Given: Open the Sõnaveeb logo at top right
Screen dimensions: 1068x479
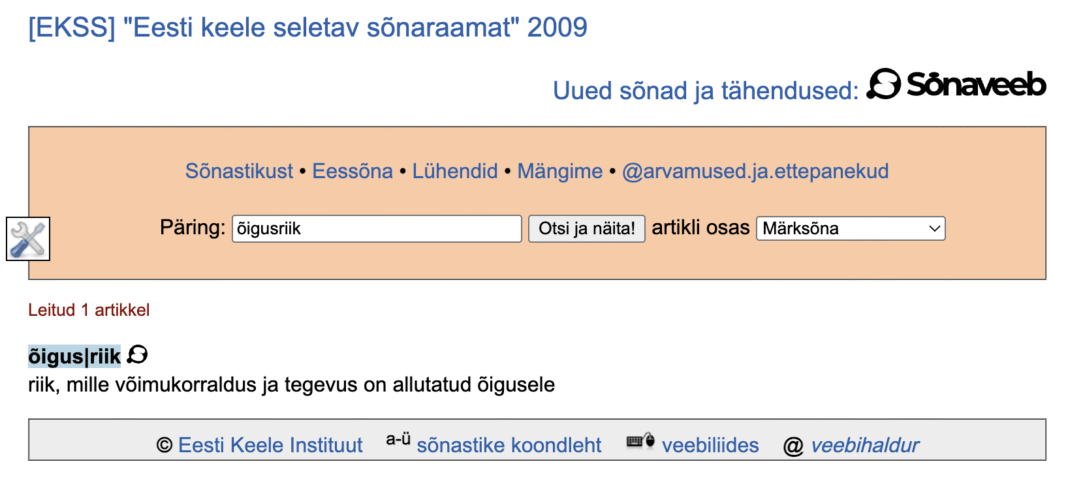Looking at the screenshot, I should coord(955,86).
